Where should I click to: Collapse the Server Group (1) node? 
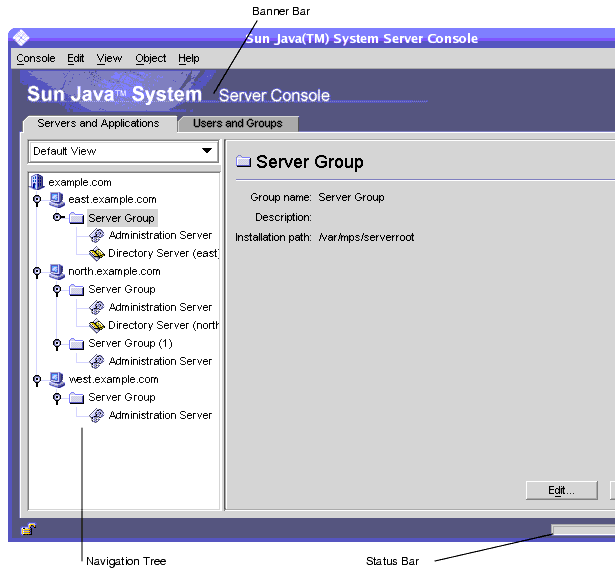click(57, 344)
